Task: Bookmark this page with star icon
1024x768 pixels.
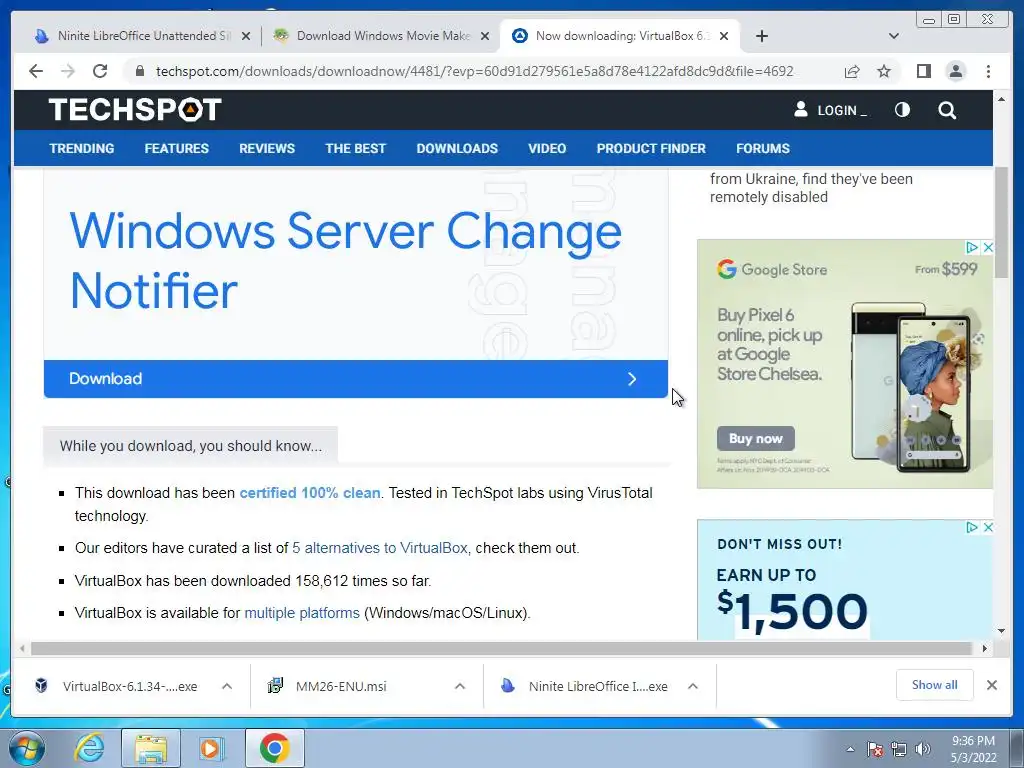Action: click(x=884, y=71)
